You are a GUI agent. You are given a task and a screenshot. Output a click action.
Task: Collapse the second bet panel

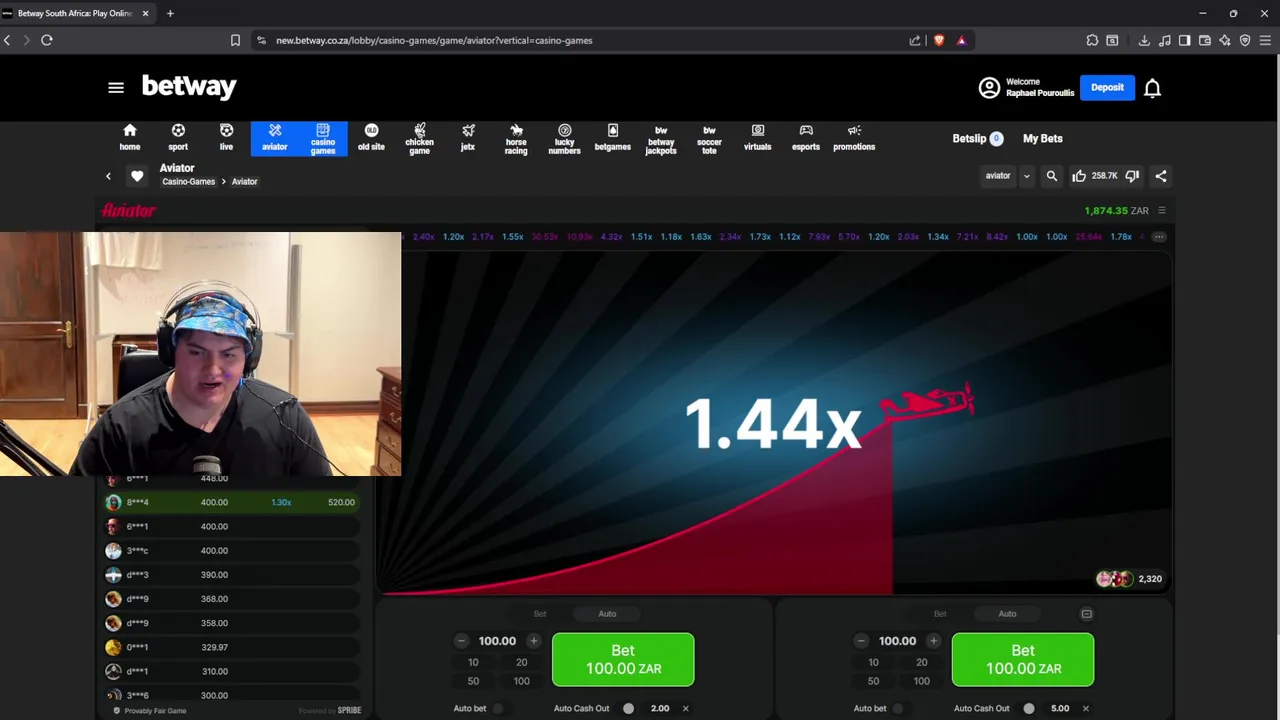pos(1086,614)
